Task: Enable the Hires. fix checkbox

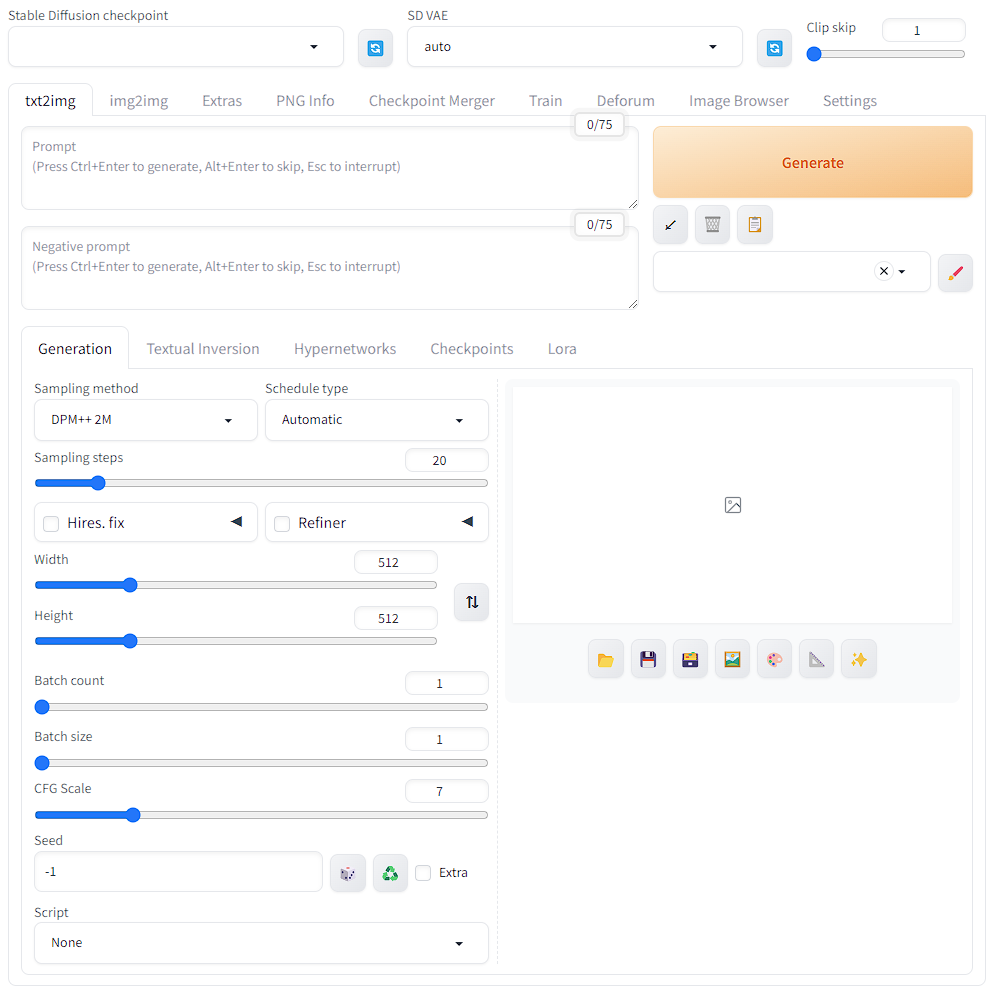Action: 51,523
